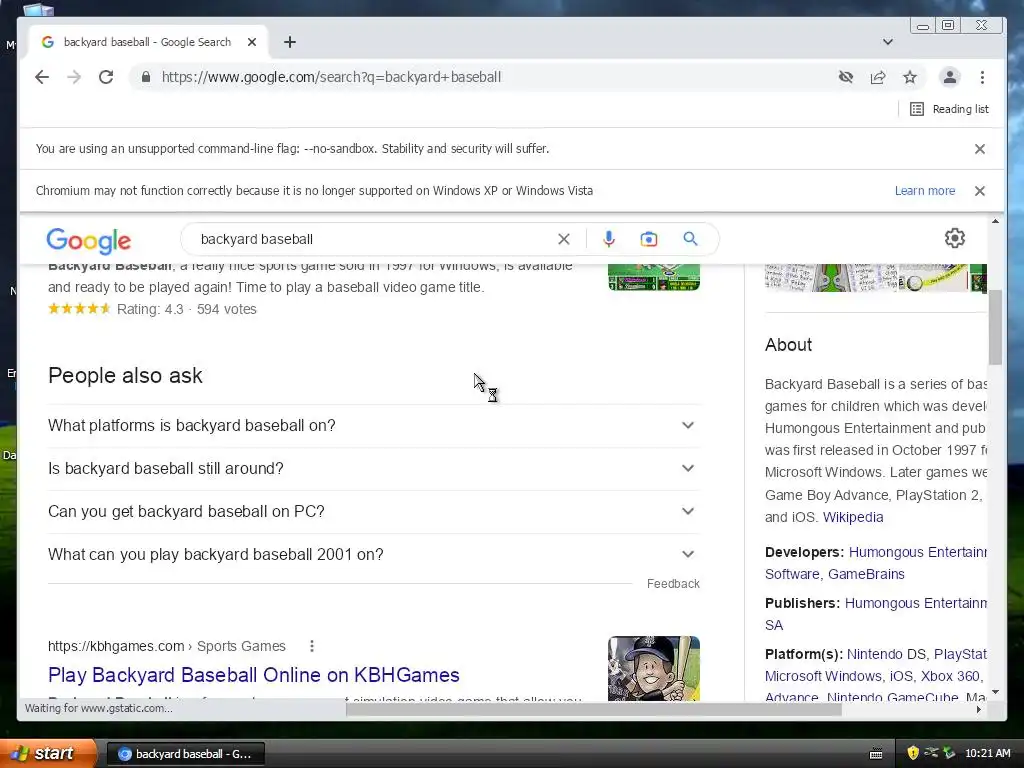Click the scroll-down arrow of page scrollbar
This screenshot has height=768, width=1024.
point(995,692)
